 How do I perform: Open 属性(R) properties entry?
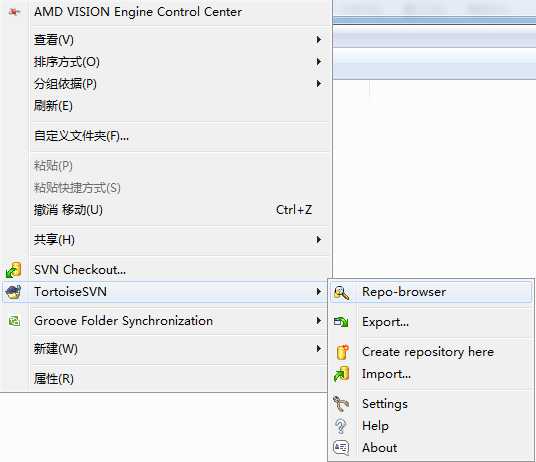point(54,378)
